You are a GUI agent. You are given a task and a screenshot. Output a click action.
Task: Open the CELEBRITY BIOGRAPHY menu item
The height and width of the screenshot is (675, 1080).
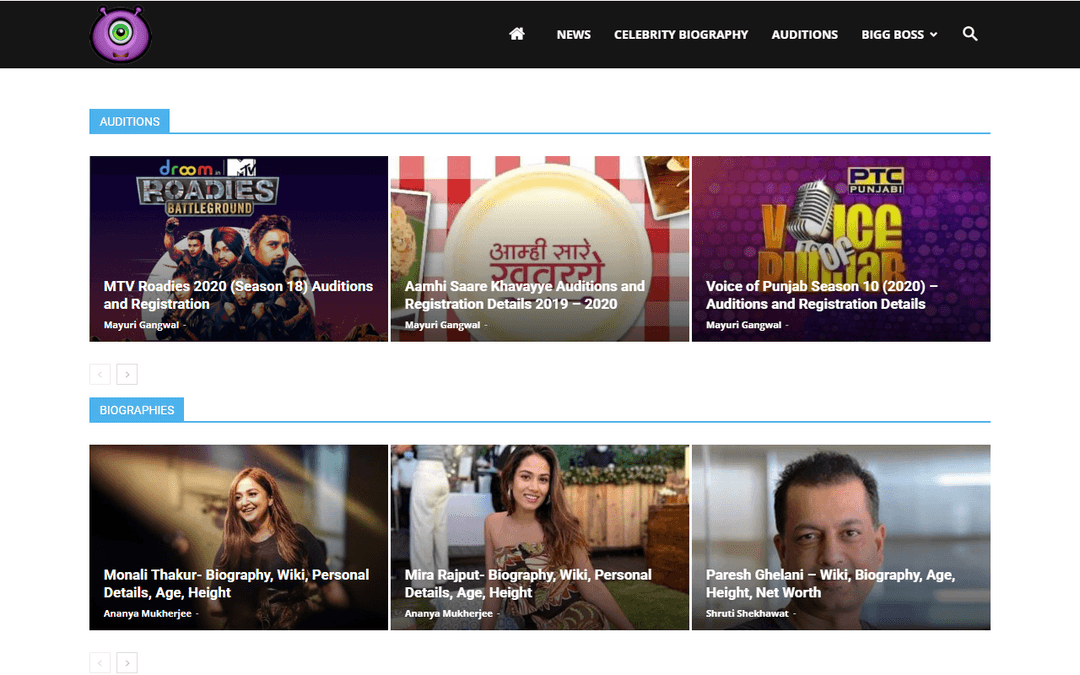click(x=681, y=34)
